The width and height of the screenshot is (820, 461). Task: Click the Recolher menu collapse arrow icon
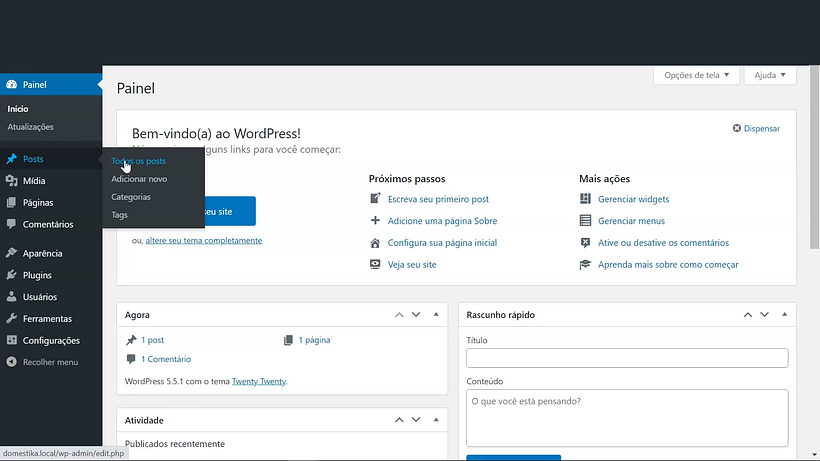click(x=12, y=362)
